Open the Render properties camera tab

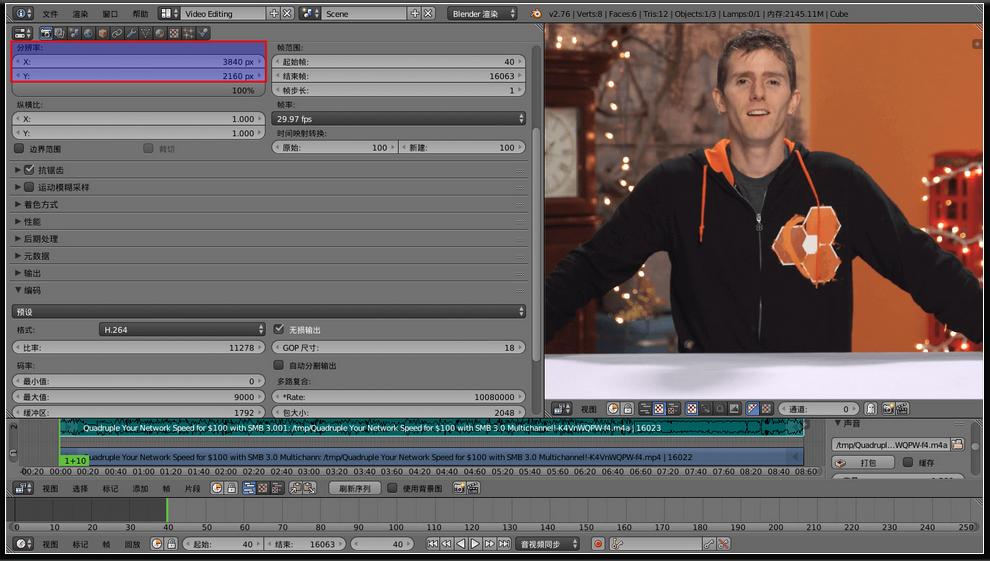pyautogui.click(x=47, y=33)
